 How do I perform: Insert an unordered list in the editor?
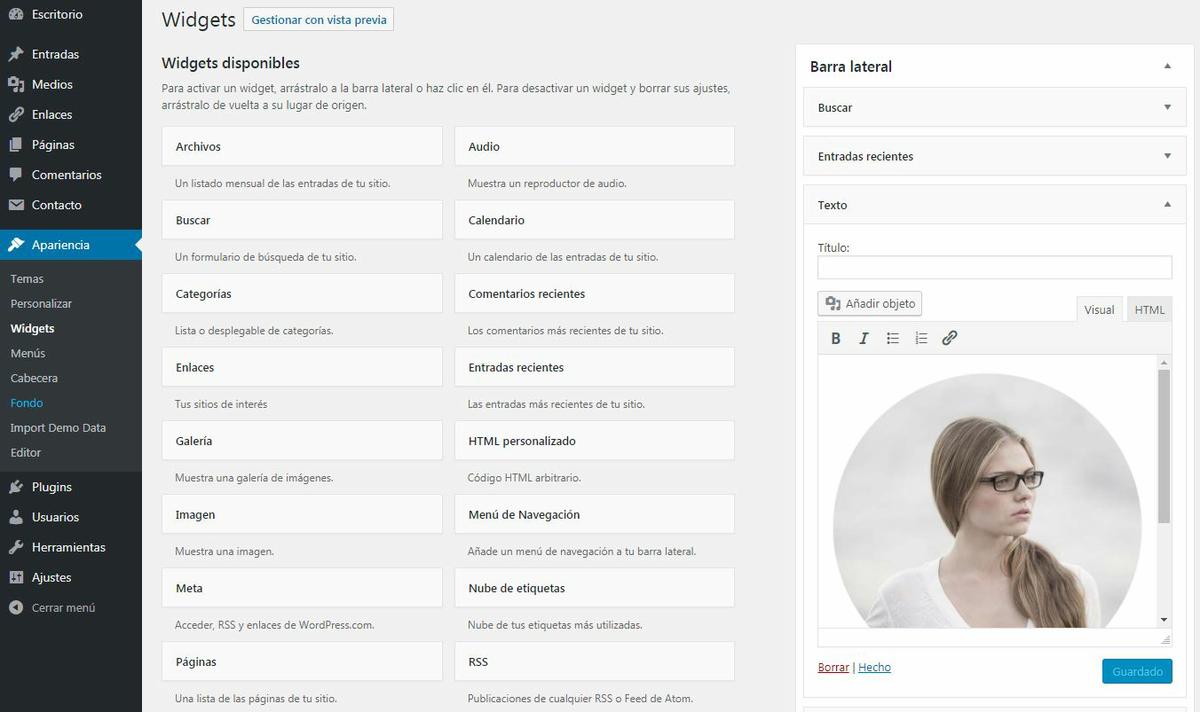pos(892,338)
